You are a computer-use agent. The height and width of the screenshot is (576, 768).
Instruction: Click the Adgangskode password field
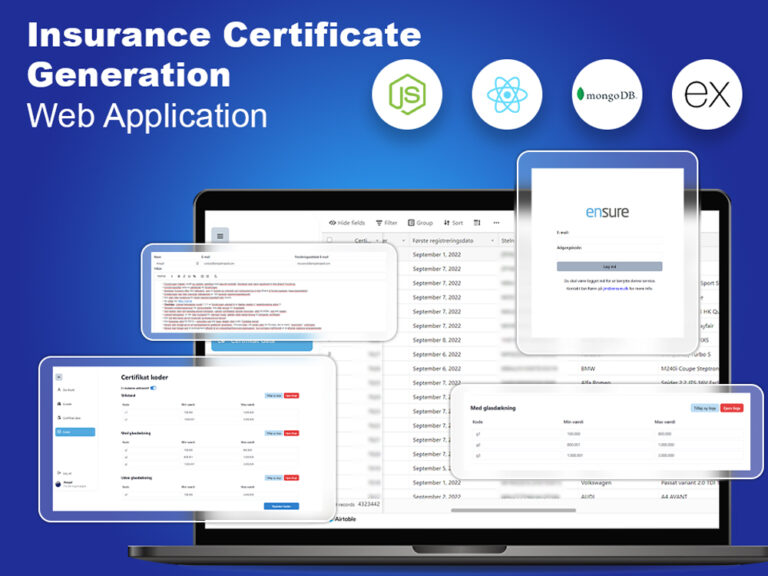609,255
